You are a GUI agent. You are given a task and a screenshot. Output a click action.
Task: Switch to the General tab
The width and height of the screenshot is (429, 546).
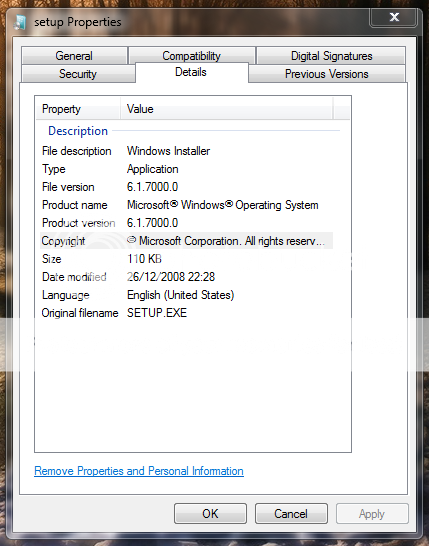tap(74, 56)
